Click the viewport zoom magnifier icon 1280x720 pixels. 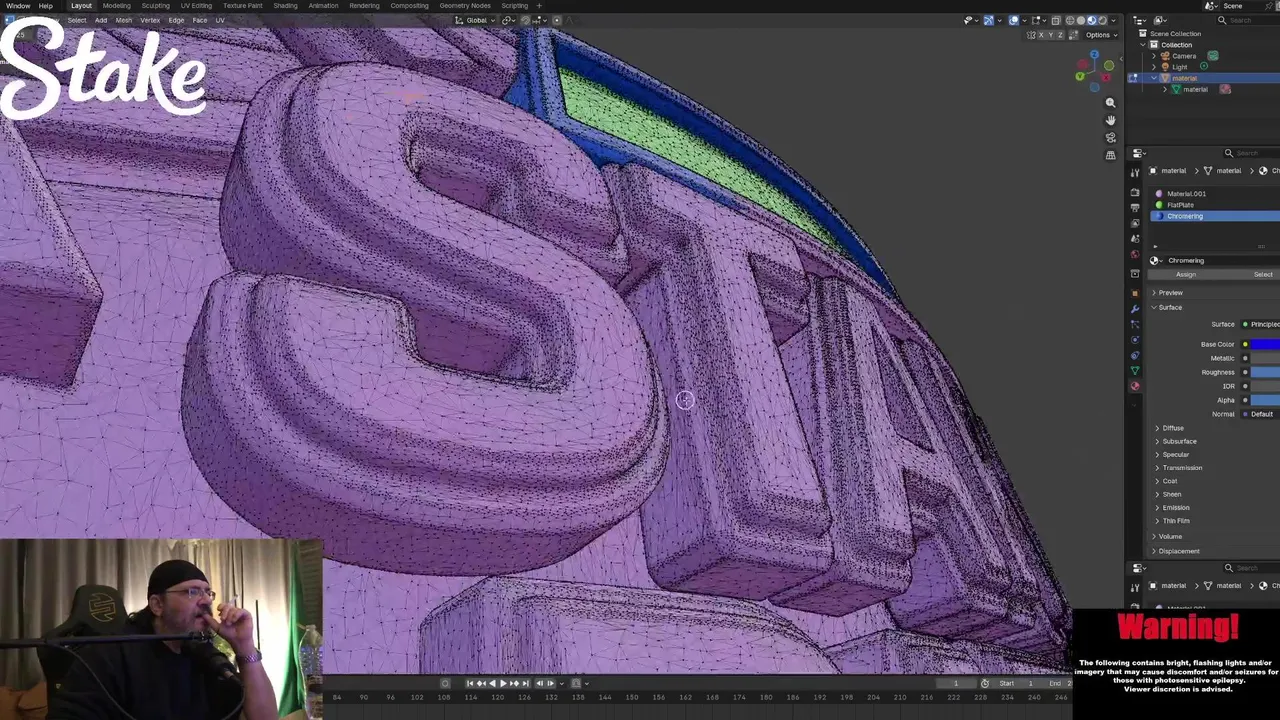tap(1110, 103)
